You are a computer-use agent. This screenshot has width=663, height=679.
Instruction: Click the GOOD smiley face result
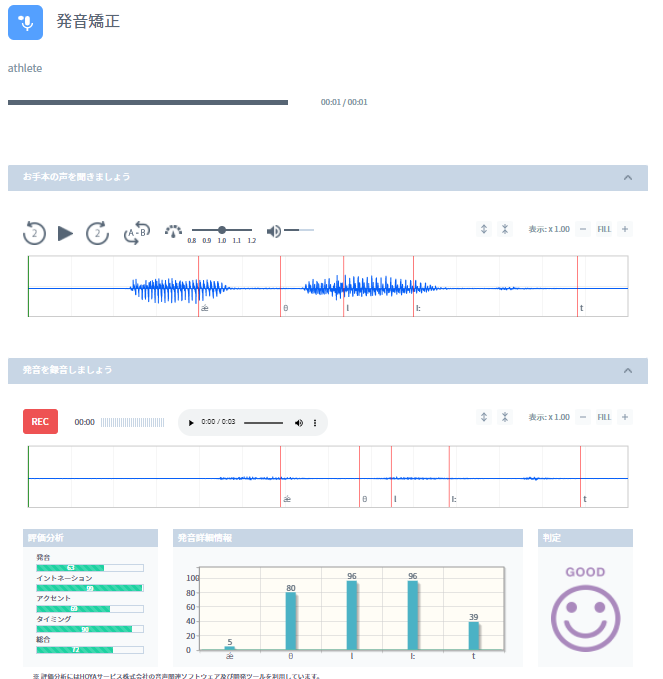(x=585, y=618)
